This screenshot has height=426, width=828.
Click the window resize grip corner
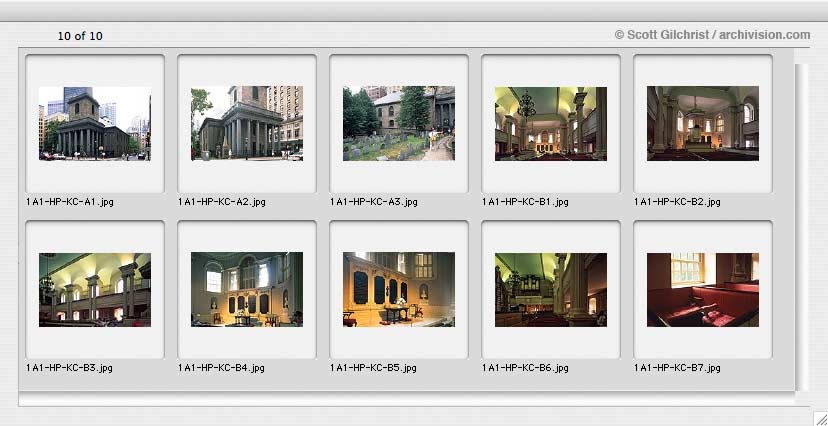click(820, 418)
